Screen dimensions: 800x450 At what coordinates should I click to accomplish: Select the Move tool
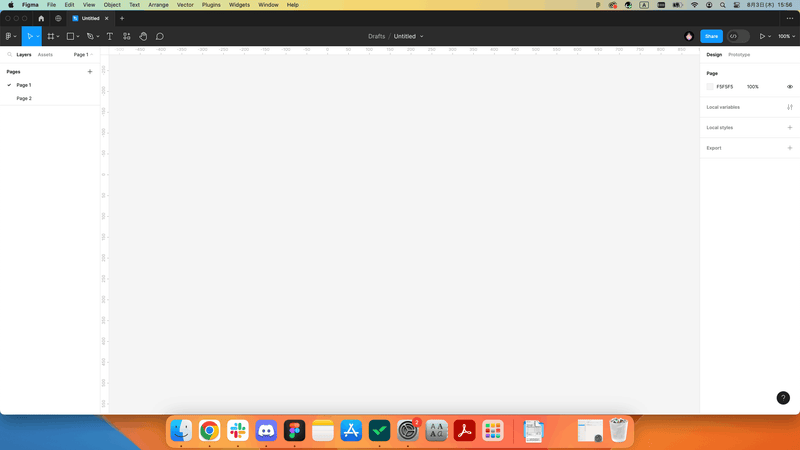[30, 36]
